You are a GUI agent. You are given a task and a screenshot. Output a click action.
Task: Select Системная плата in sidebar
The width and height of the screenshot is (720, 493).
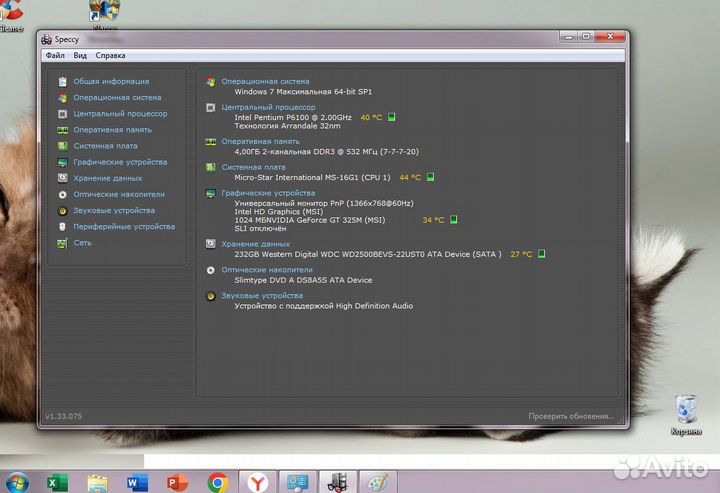(x=105, y=146)
